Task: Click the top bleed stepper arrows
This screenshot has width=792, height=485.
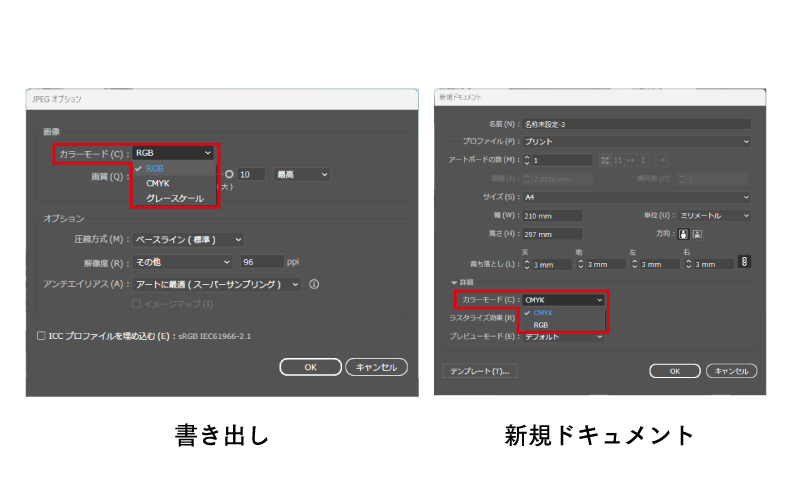Action: [x=528, y=264]
